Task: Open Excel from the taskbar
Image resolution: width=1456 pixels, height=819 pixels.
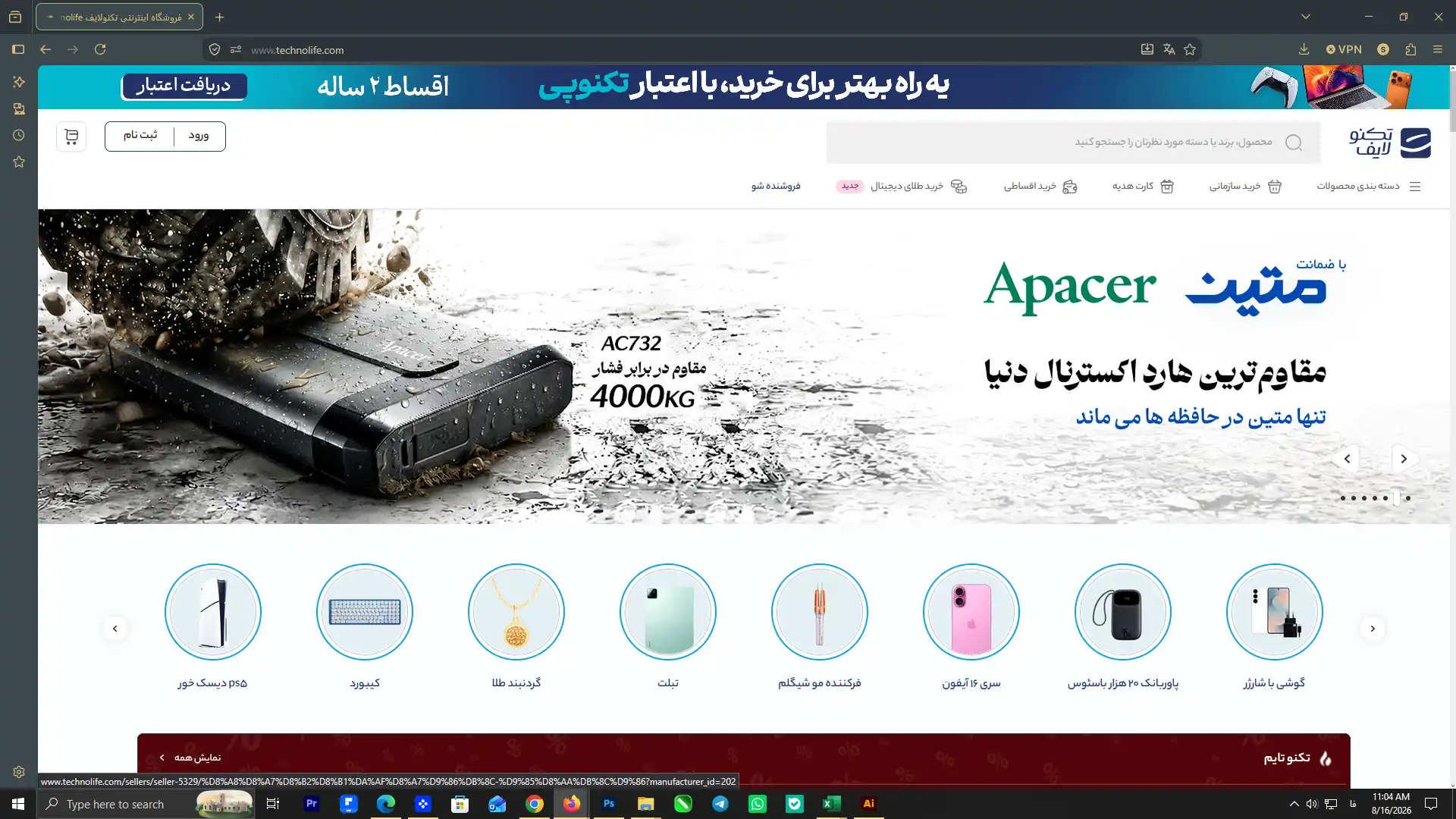Action: [x=832, y=804]
